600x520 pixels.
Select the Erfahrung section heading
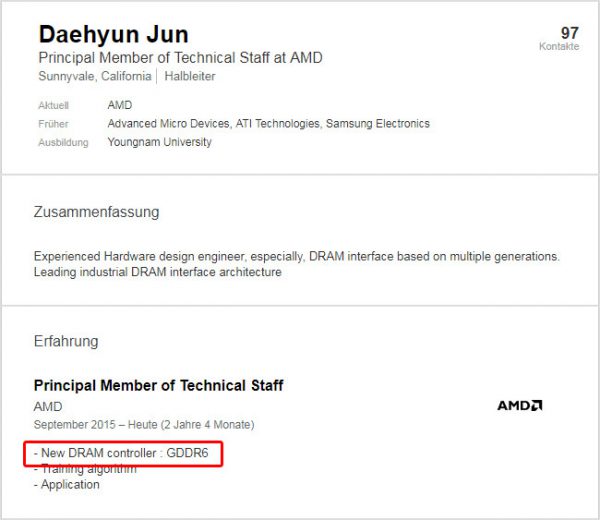coord(66,341)
